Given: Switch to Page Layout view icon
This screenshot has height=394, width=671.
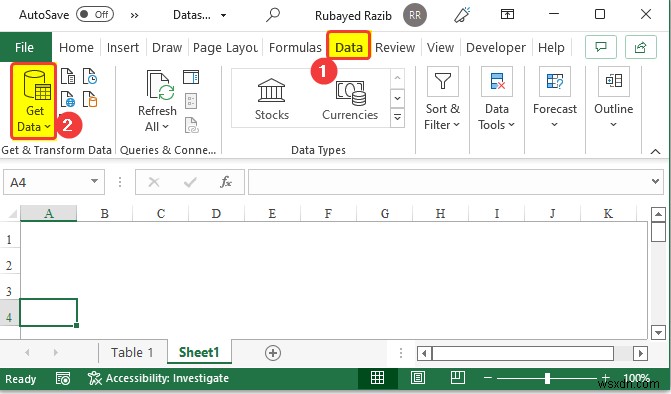Looking at the screenshot, I should (417, 378).
